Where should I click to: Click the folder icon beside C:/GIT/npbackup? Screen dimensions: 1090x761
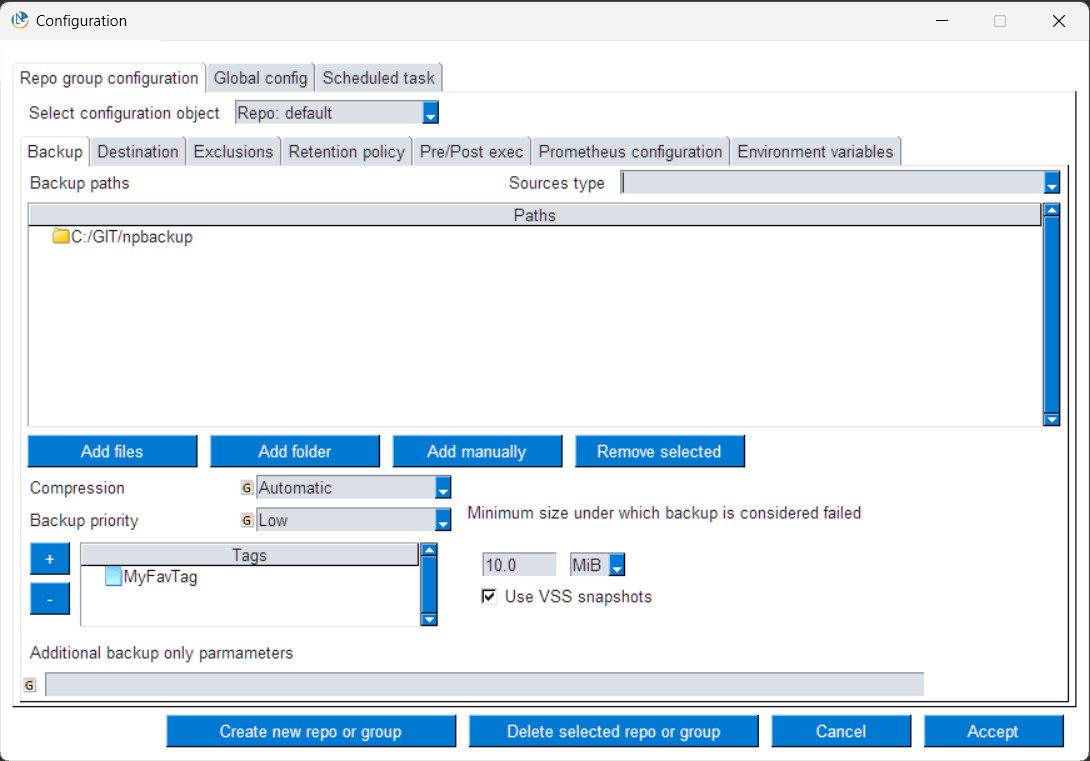(x=61, y=236)
